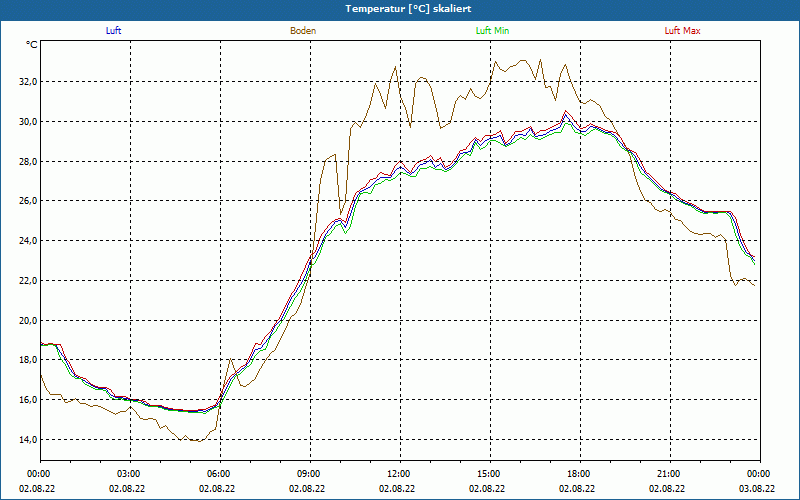
Task: Click the 18,0 y-axis value
Action: [28, 360]
